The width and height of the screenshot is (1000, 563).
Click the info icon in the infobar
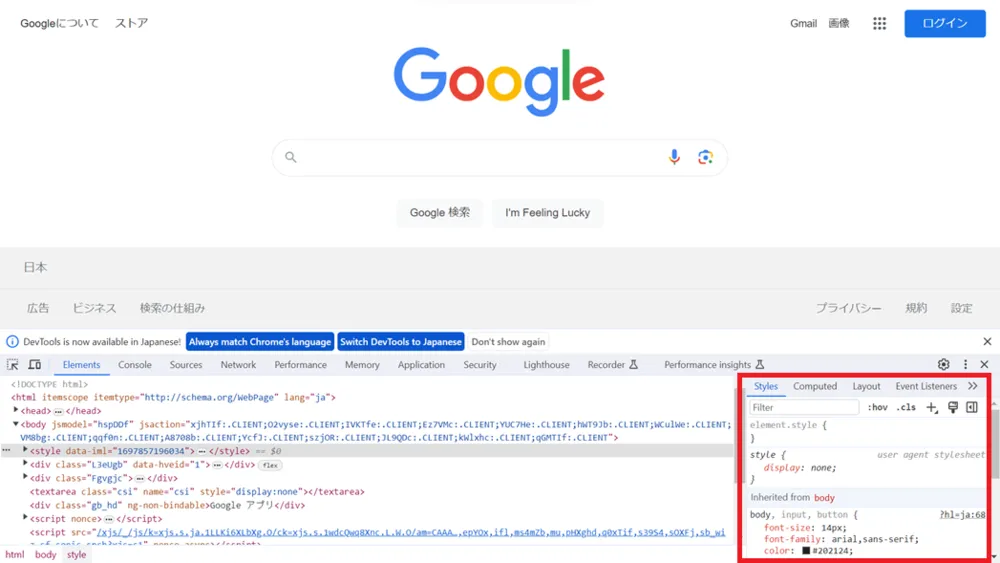[12, 342]
